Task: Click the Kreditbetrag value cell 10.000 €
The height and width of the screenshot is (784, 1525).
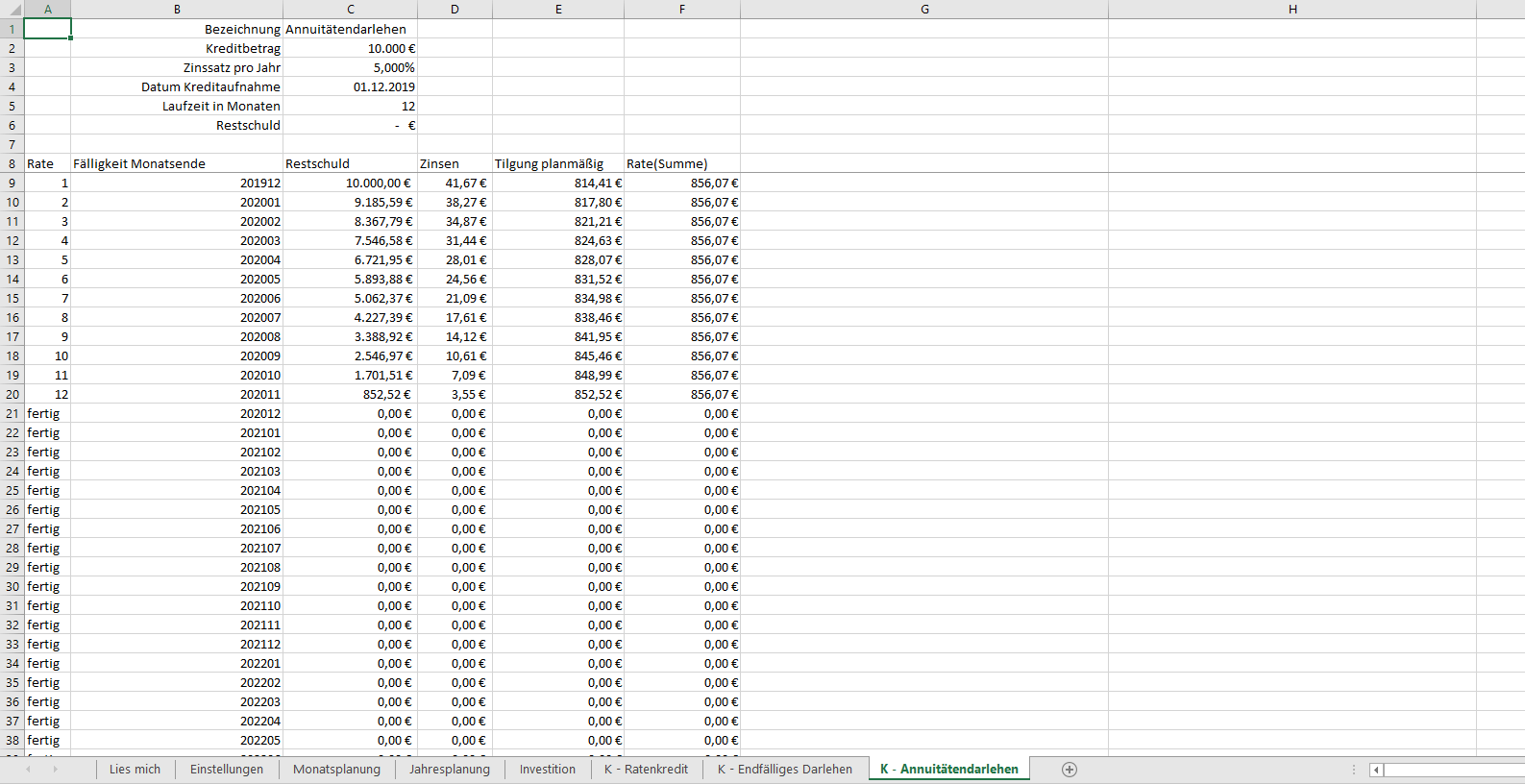Action: point(350,48)
